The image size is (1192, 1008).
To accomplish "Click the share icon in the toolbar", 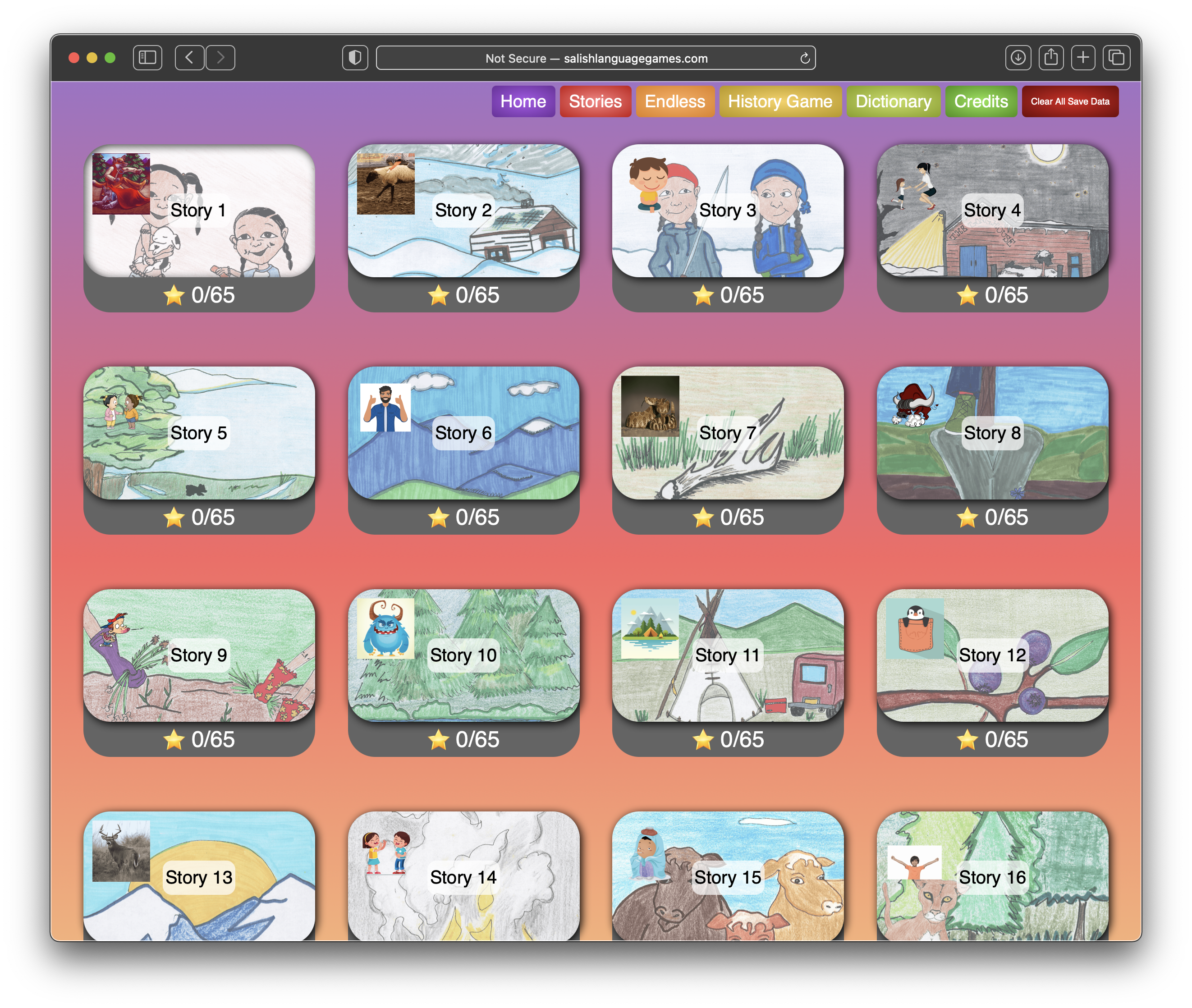I will 1050,58.
